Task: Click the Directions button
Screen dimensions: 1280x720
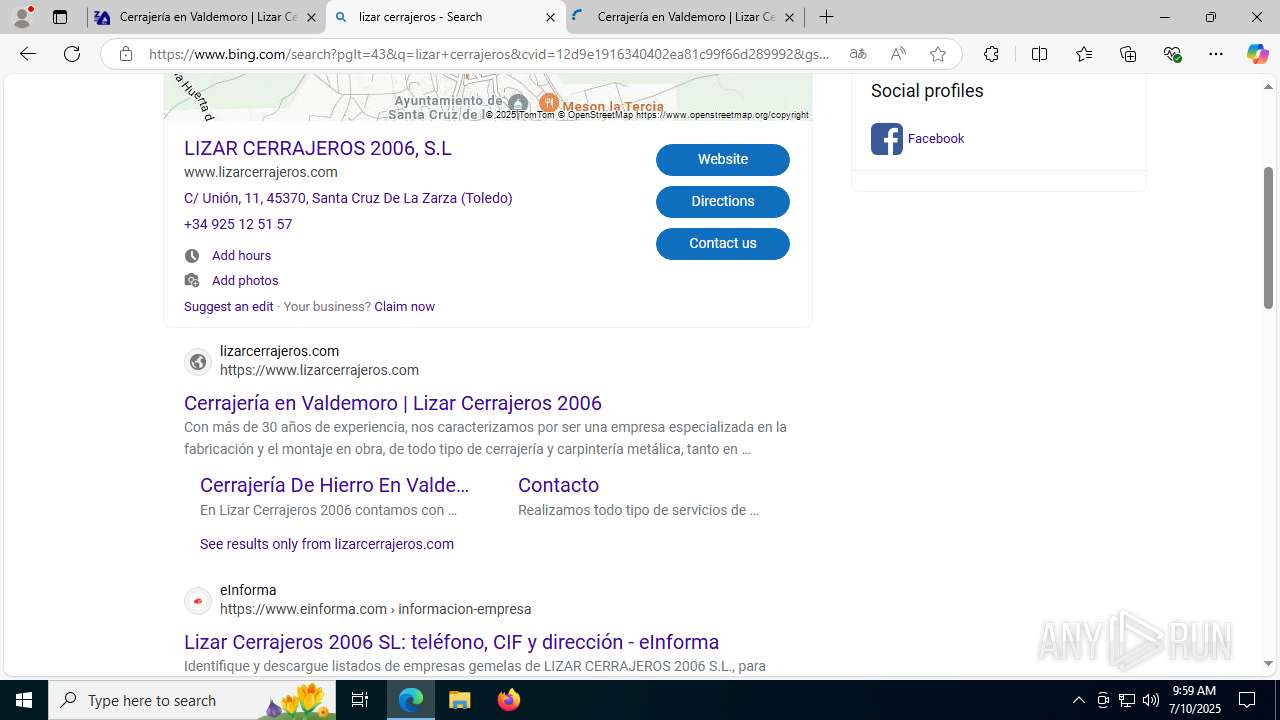Action: tap(723, 202)
